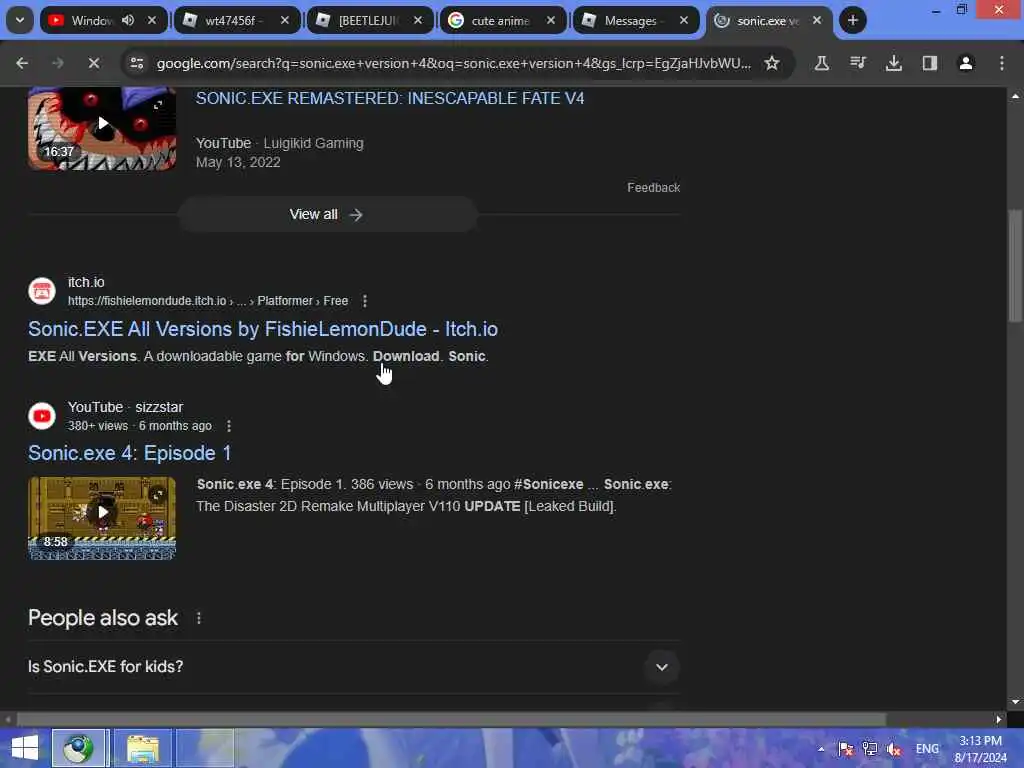Click the vertical scrollbar thumb
This screenshot has width=1024, height=768.
(1015, 265)
